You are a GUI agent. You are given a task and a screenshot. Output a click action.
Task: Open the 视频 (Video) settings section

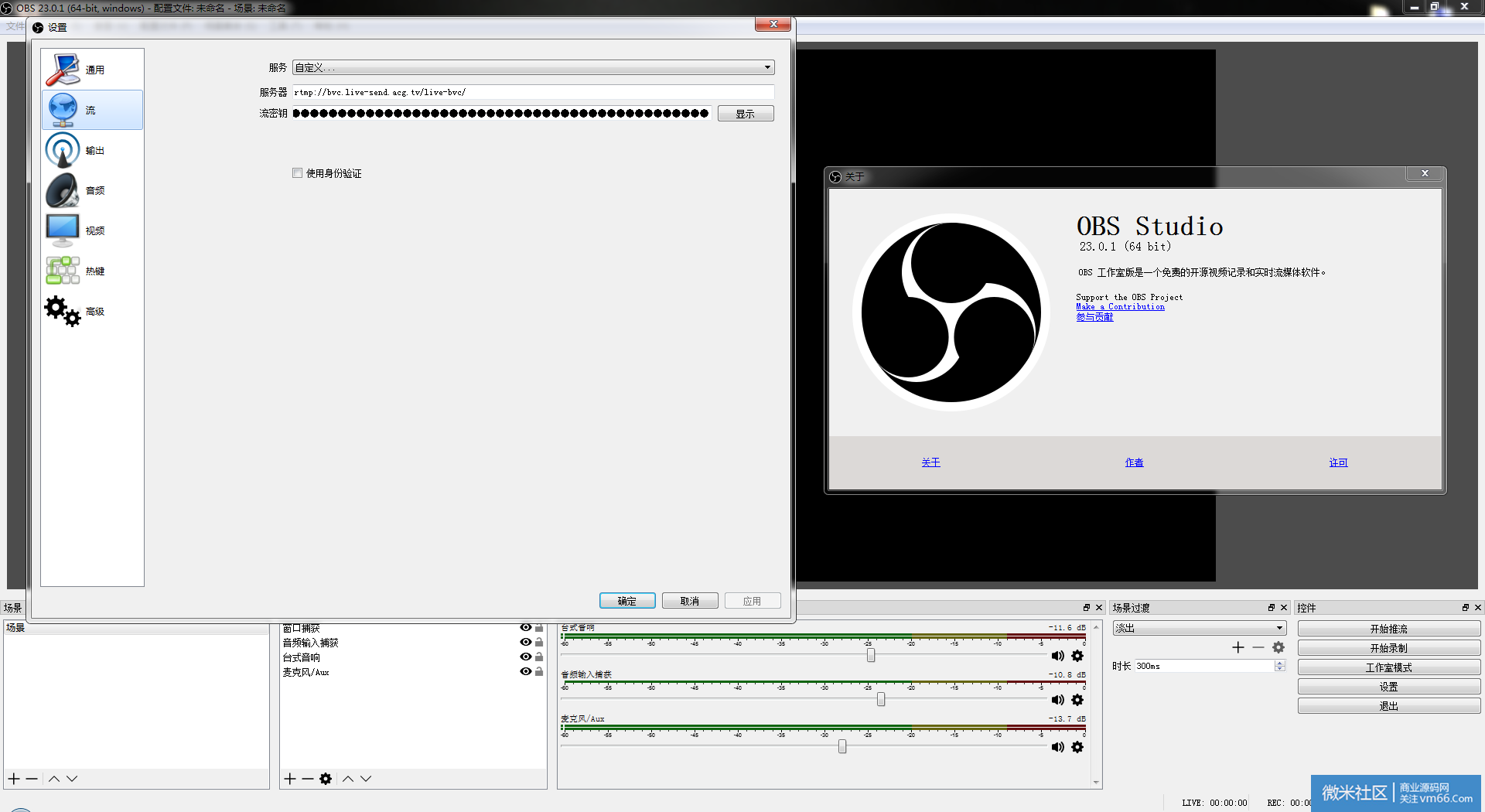pyautogui.click(x=92, y=230)
